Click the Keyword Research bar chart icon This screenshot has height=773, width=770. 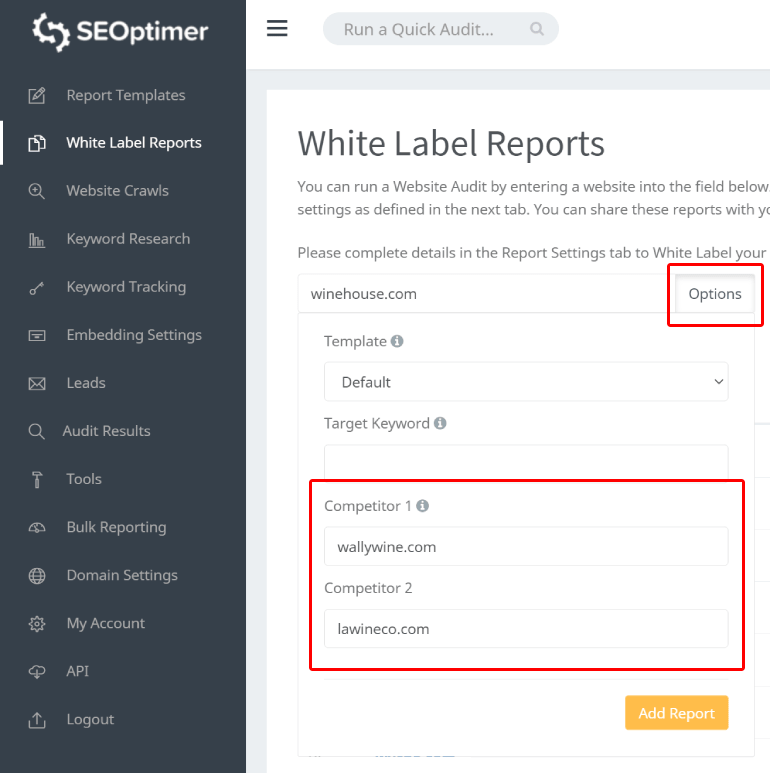point(37,240)
